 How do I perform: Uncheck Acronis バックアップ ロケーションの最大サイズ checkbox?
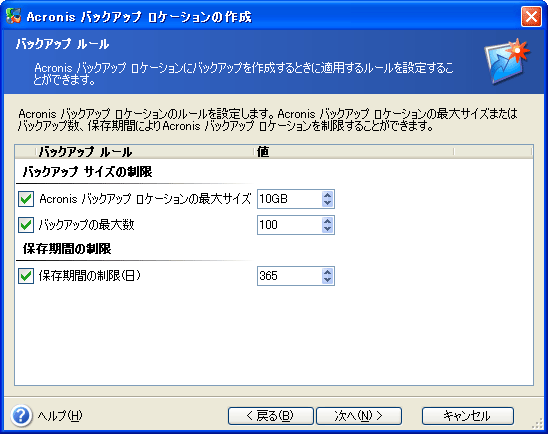click(x=26, y=199)
